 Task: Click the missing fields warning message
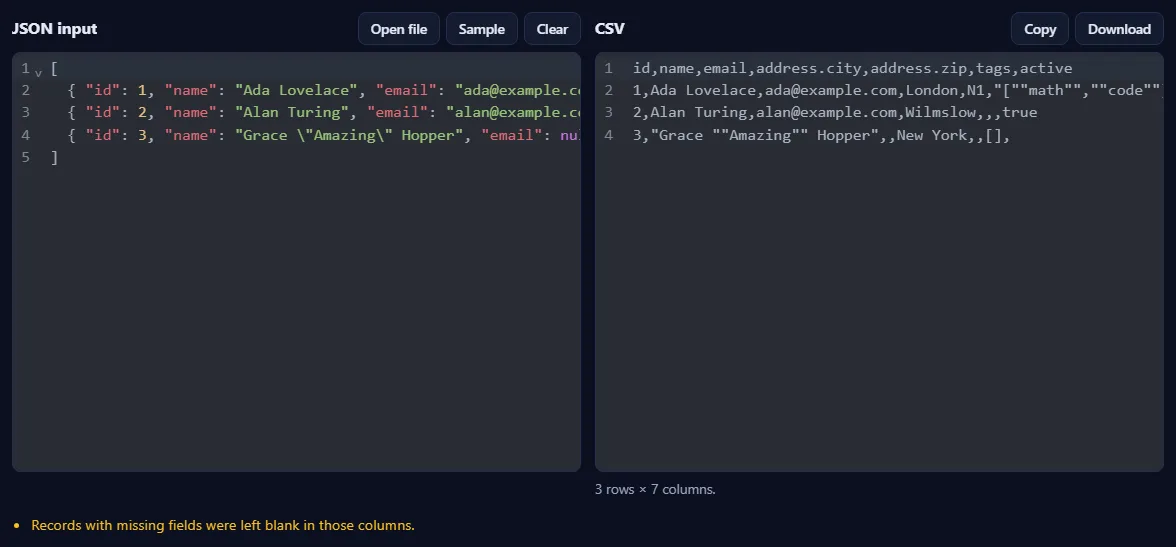(223, 525)
